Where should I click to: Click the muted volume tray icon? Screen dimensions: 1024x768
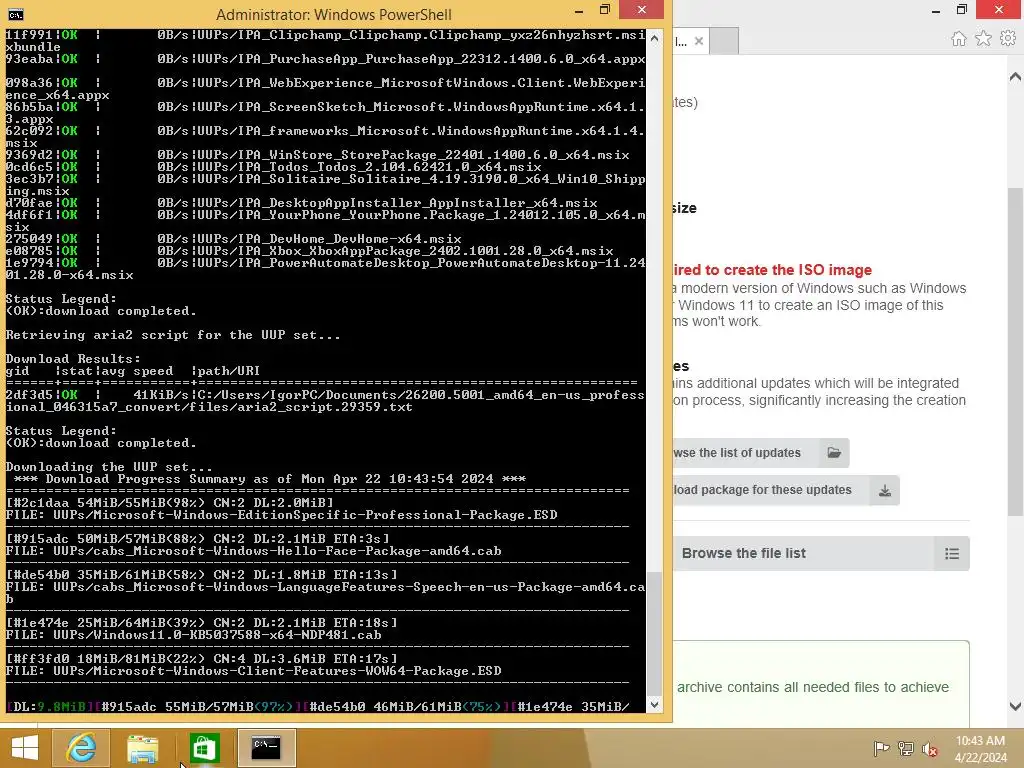click(x=930, y=748)
